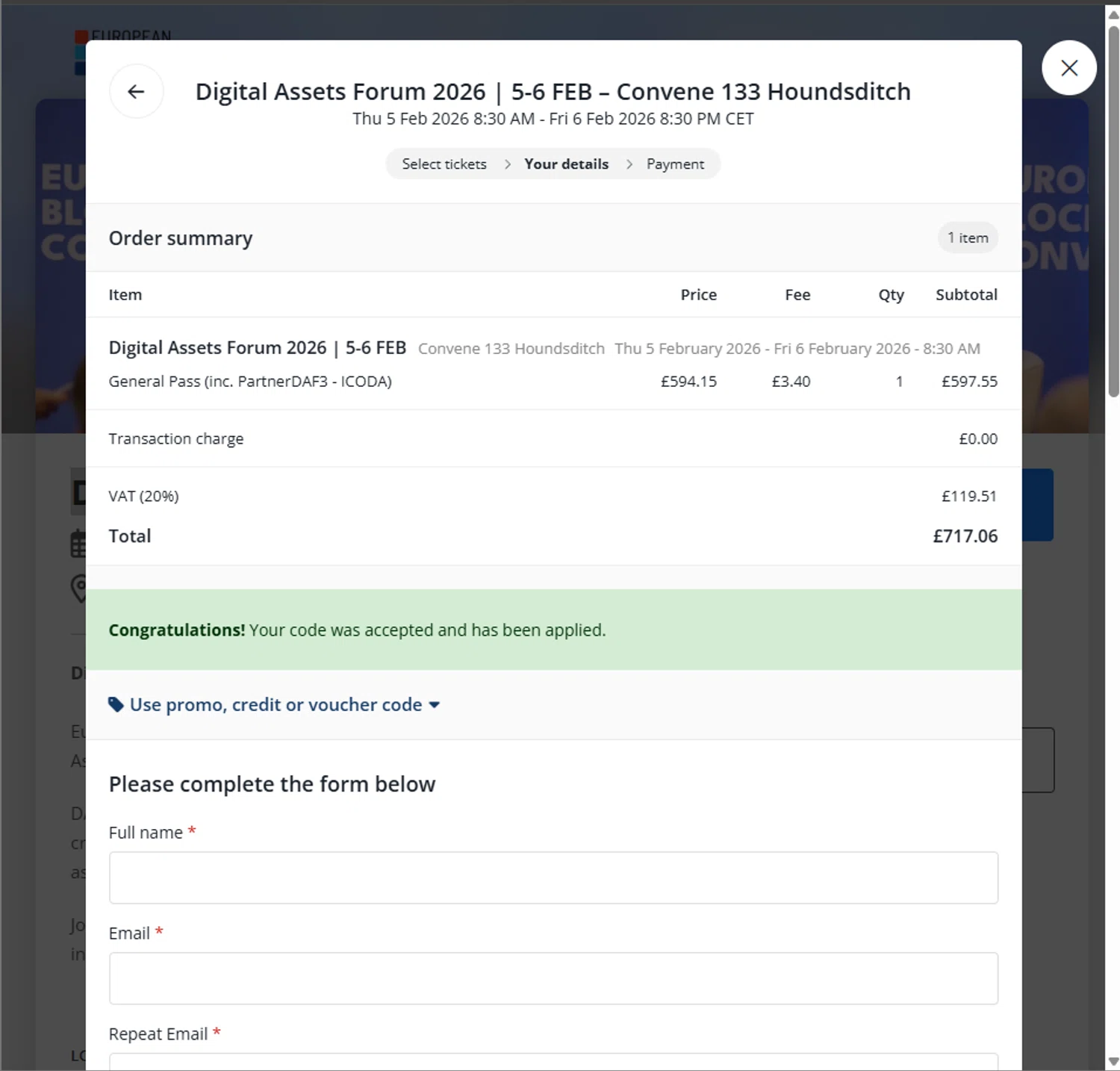
Task: Click the Total amount £717.06
Action: 965,535
